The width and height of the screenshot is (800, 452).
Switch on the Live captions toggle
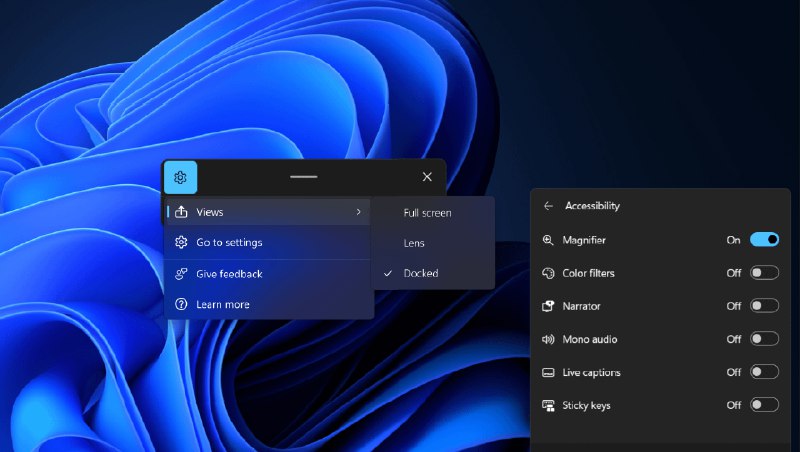point(764,372)
